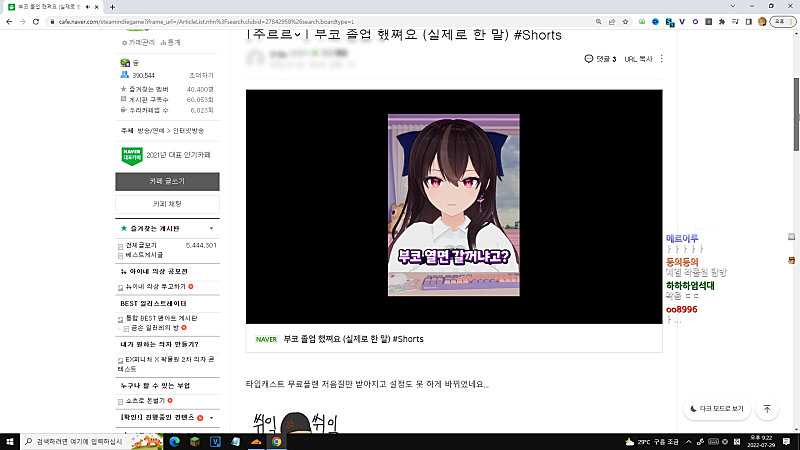Collapse the 즐겨찾는 게시판 section arrow
This screenshot has width=800, height=450.
pos(211,229)
